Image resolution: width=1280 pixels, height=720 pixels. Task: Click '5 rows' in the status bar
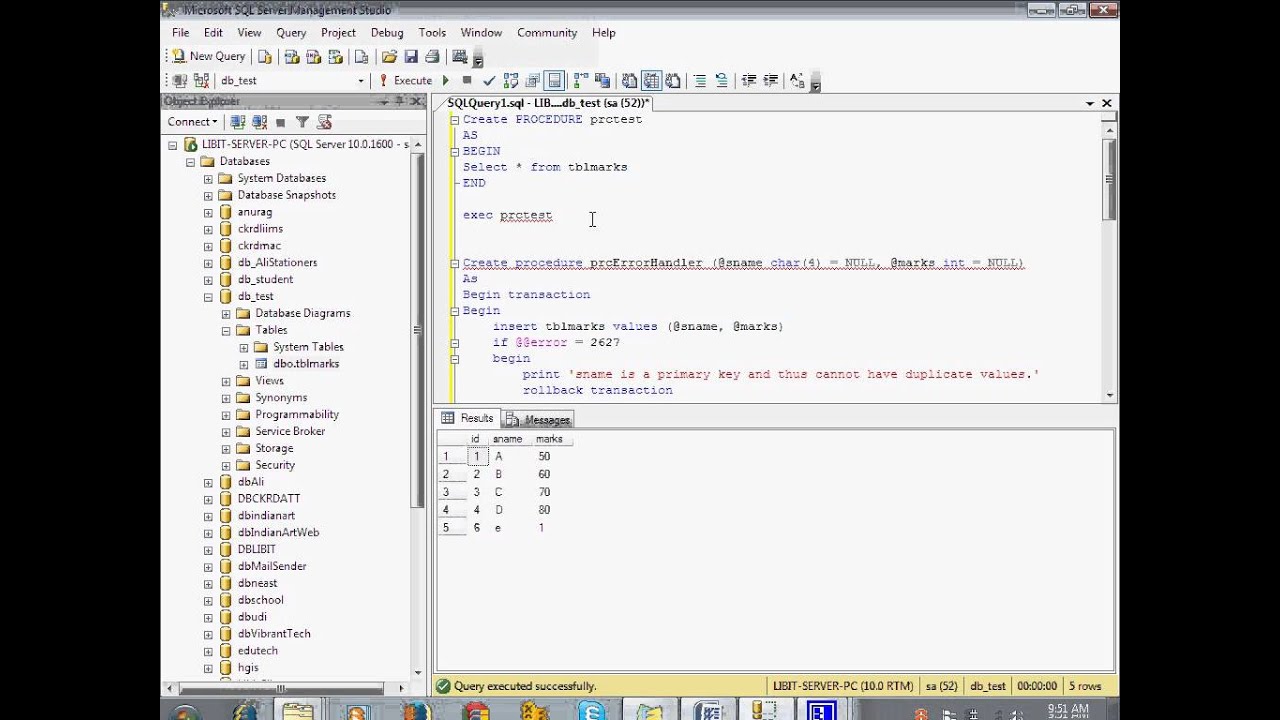[x=1085, y=686]
